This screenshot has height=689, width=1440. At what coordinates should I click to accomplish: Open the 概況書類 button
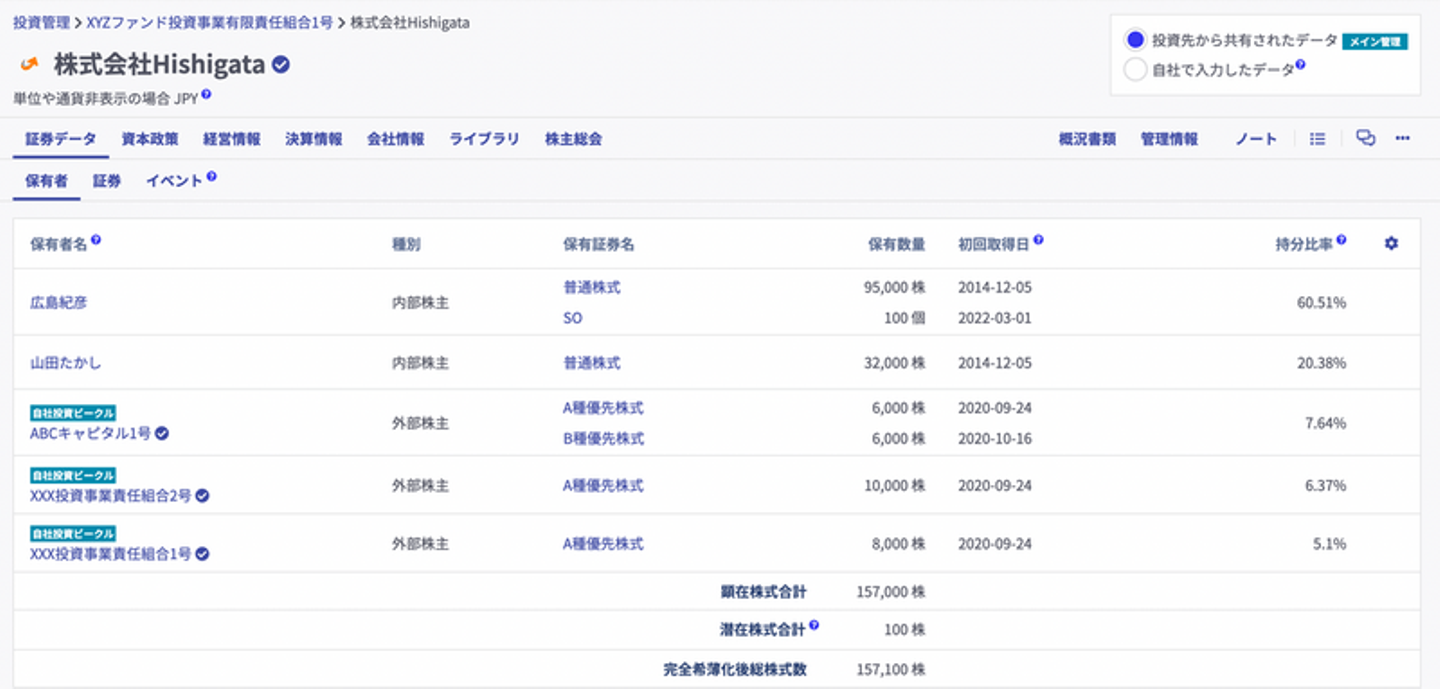click(x=1087, y=139)
